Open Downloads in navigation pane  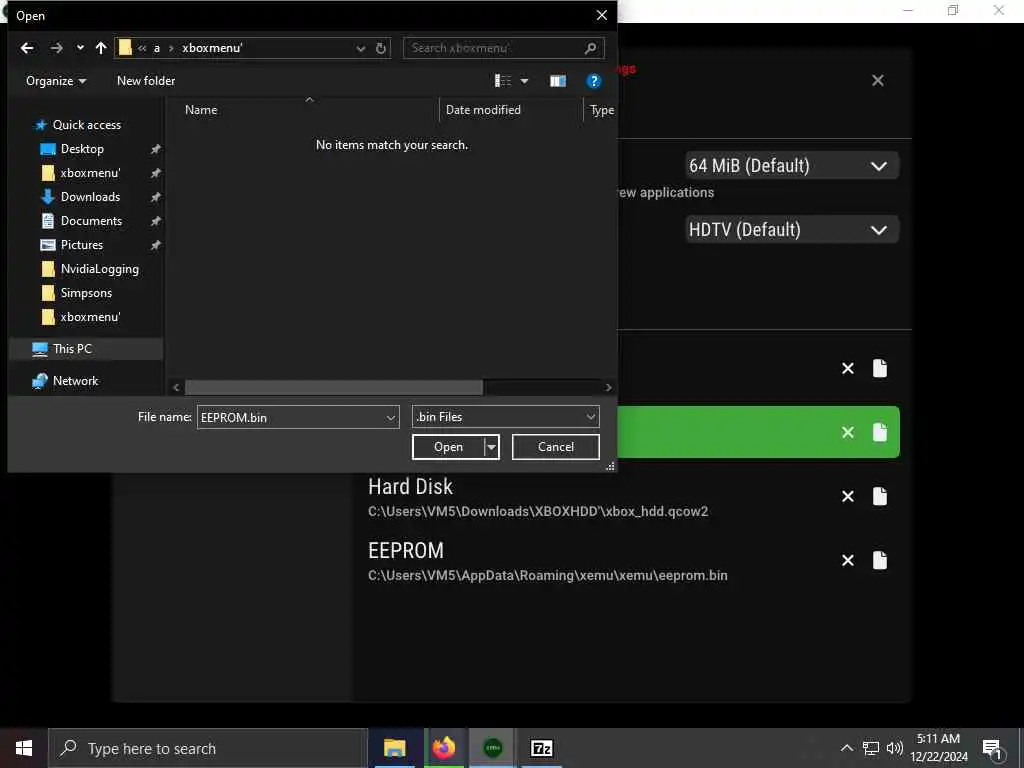[x=90, y=197]
